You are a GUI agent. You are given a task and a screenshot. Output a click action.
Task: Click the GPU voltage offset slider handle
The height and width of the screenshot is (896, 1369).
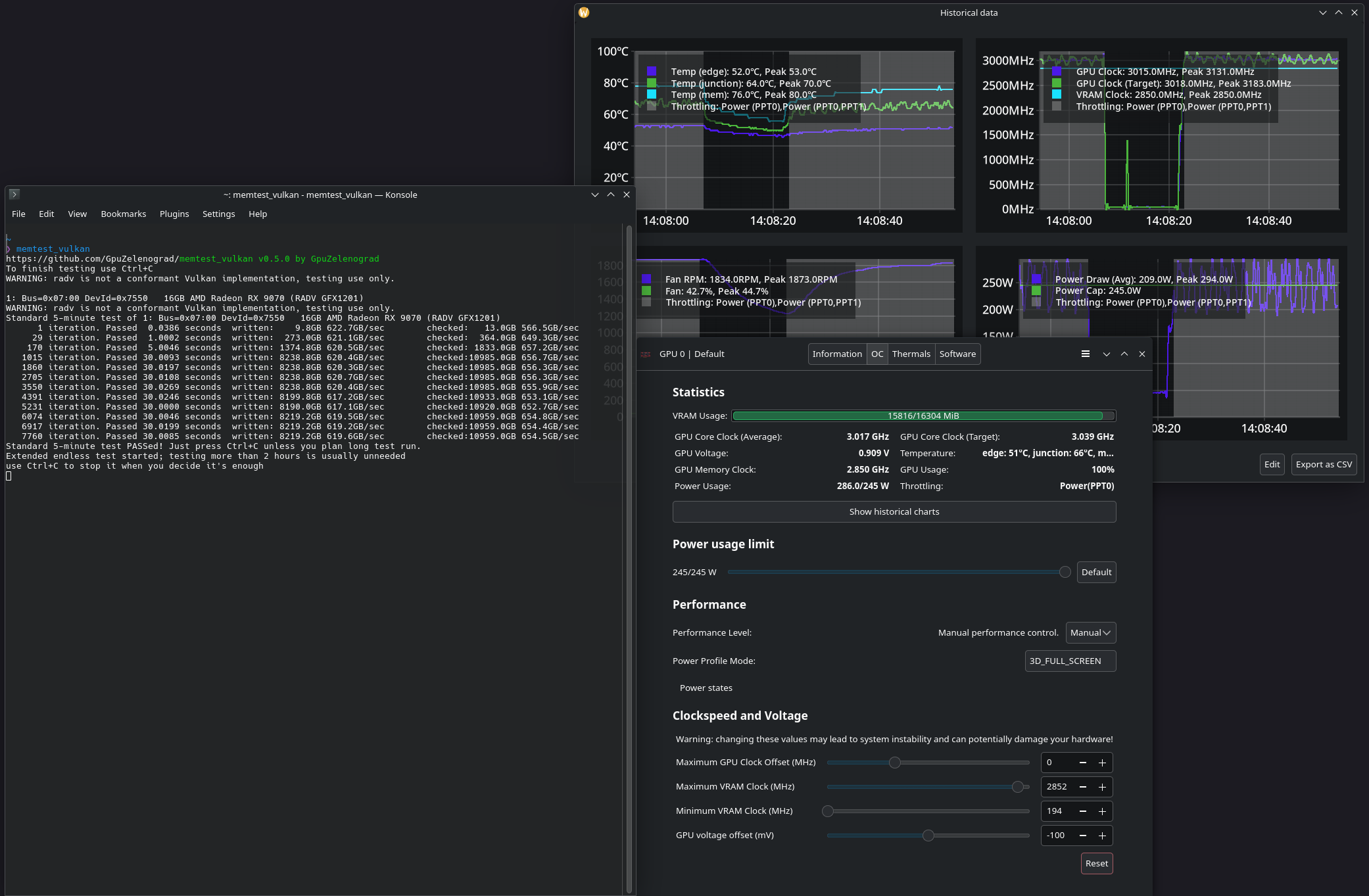point(928,836)
